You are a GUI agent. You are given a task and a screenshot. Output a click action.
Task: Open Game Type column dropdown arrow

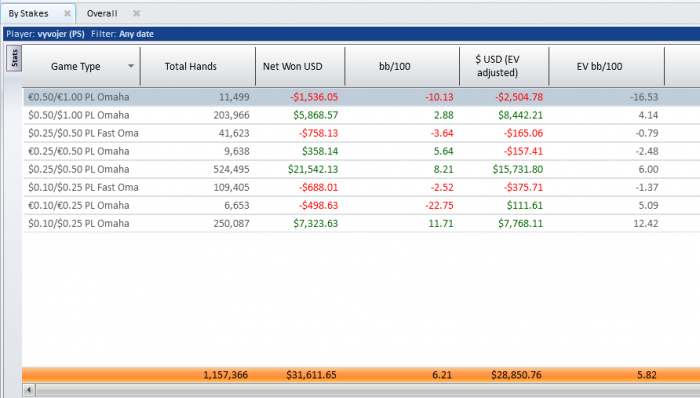pyautogui.click(x=131, y=66)
